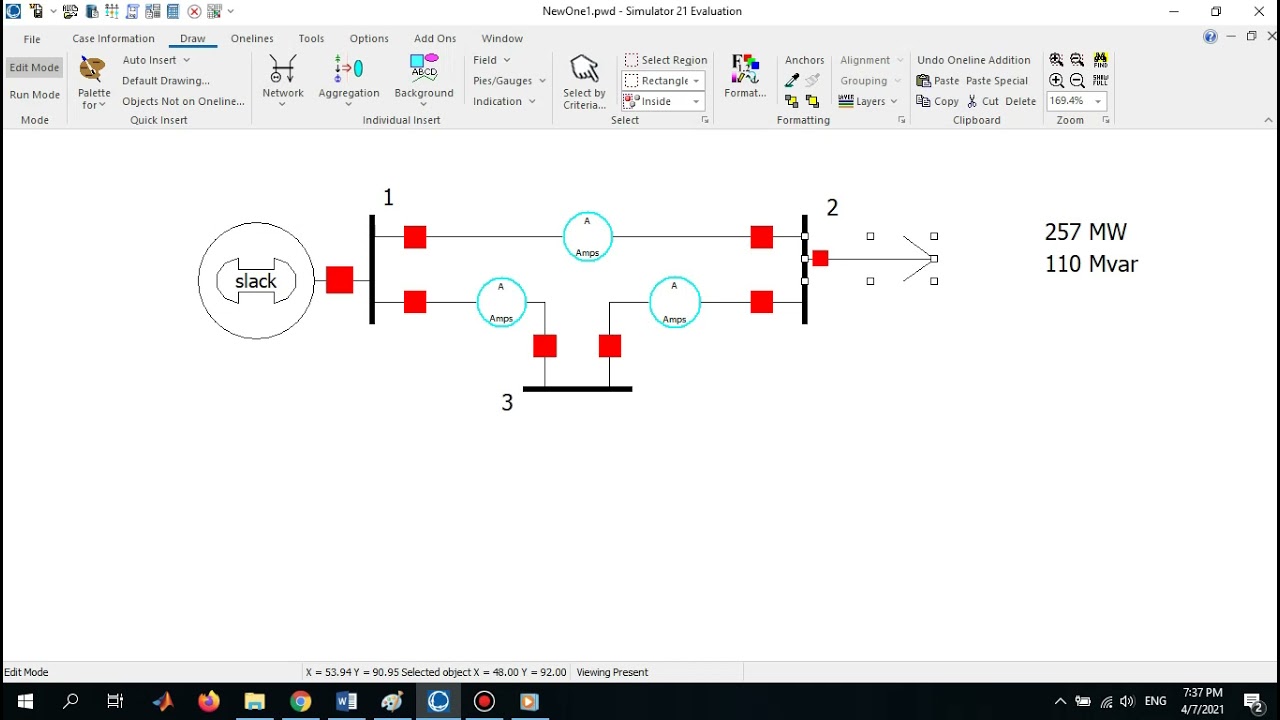Click the Send to Back icon

click(792, 101)
